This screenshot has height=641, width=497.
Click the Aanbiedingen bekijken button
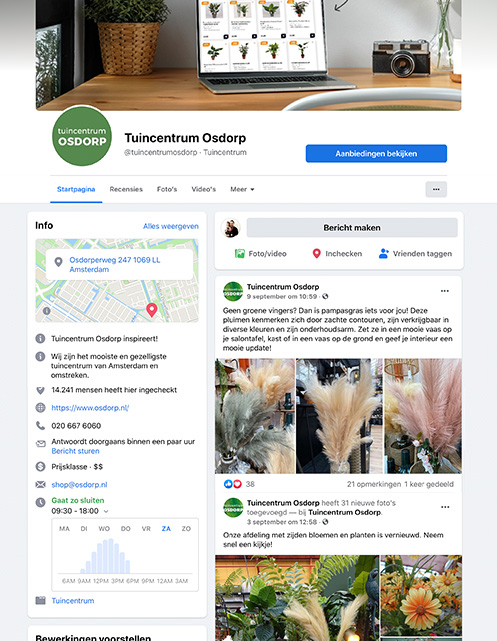(x=376, y=154)
